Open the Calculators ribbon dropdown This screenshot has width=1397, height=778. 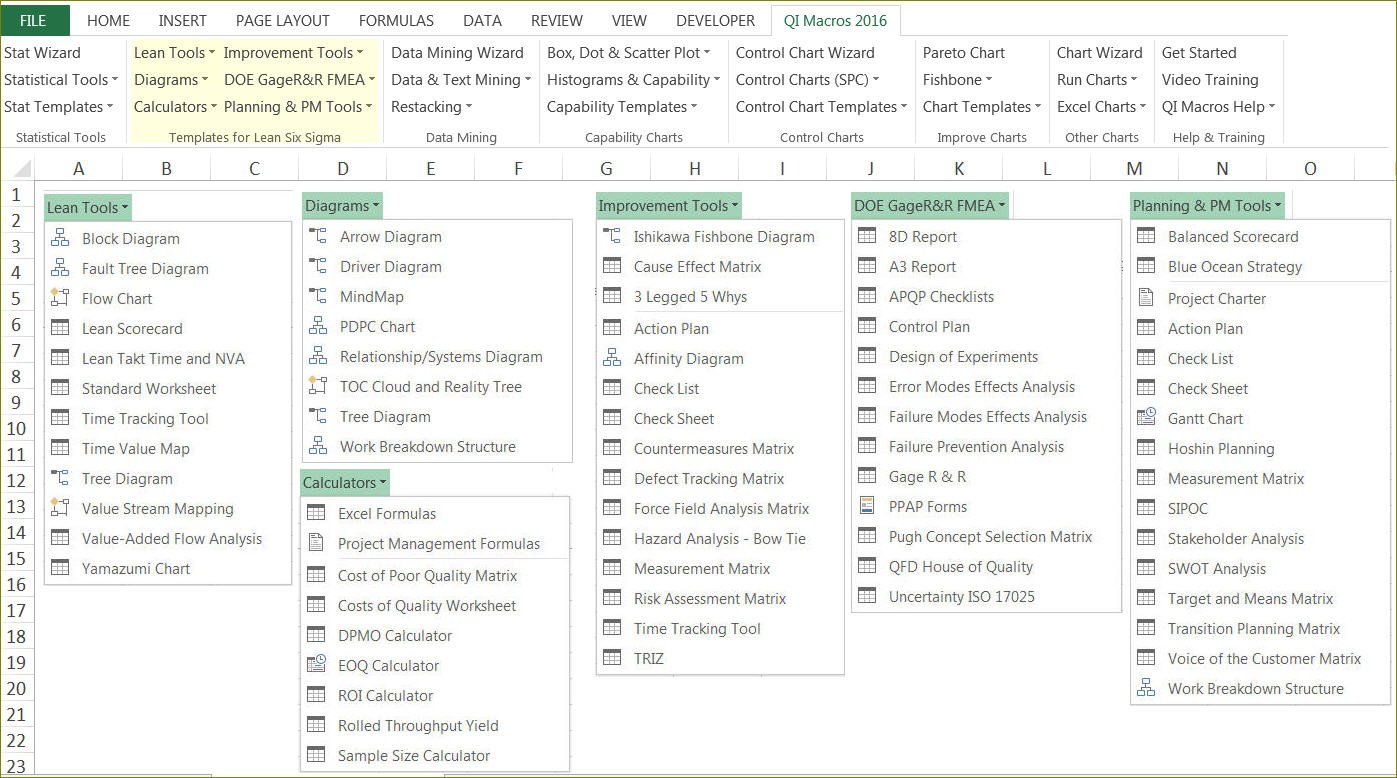(175, 106)
